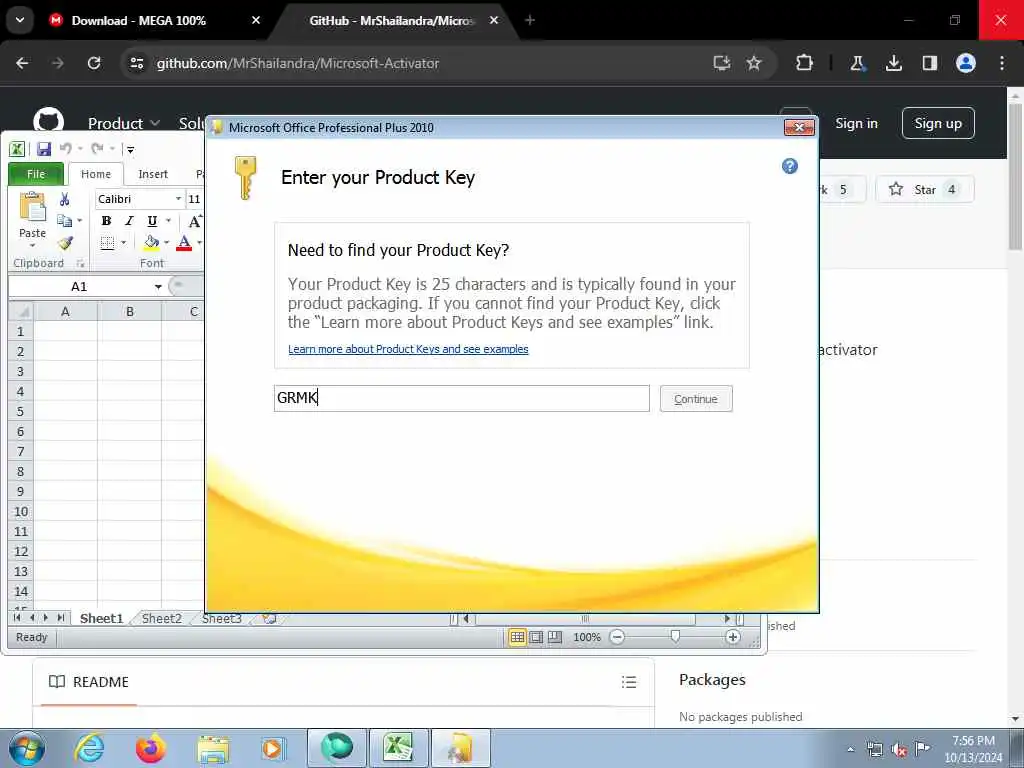1024x768 pixels.
Task: Open Chrome downloads icon
Action: coord(893,63)
